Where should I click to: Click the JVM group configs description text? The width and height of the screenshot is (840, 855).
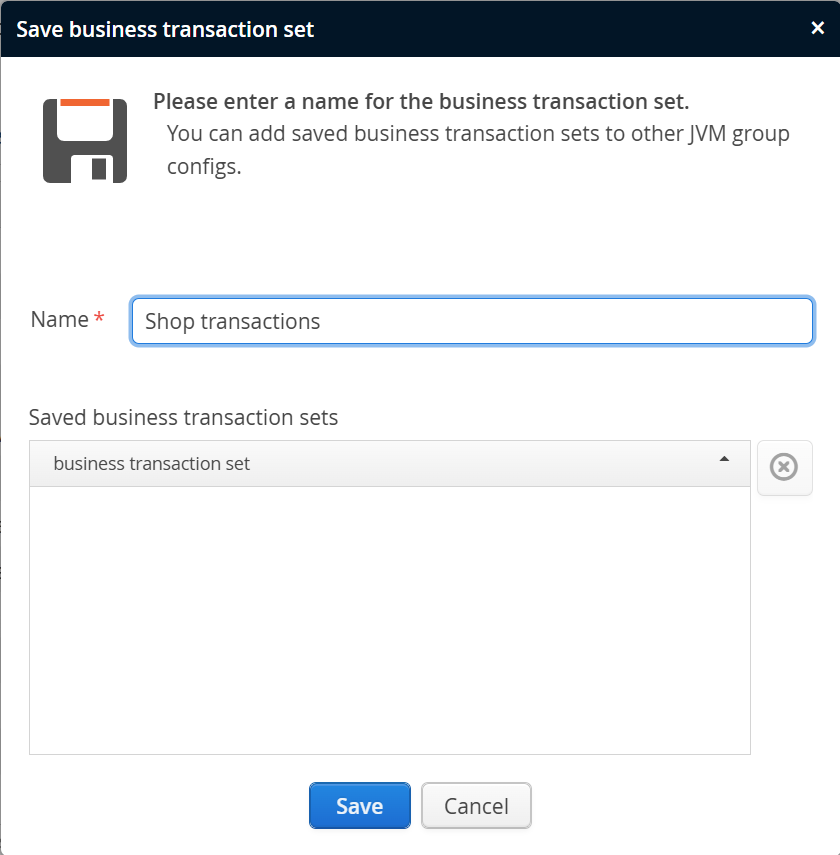tap(478, 150)
